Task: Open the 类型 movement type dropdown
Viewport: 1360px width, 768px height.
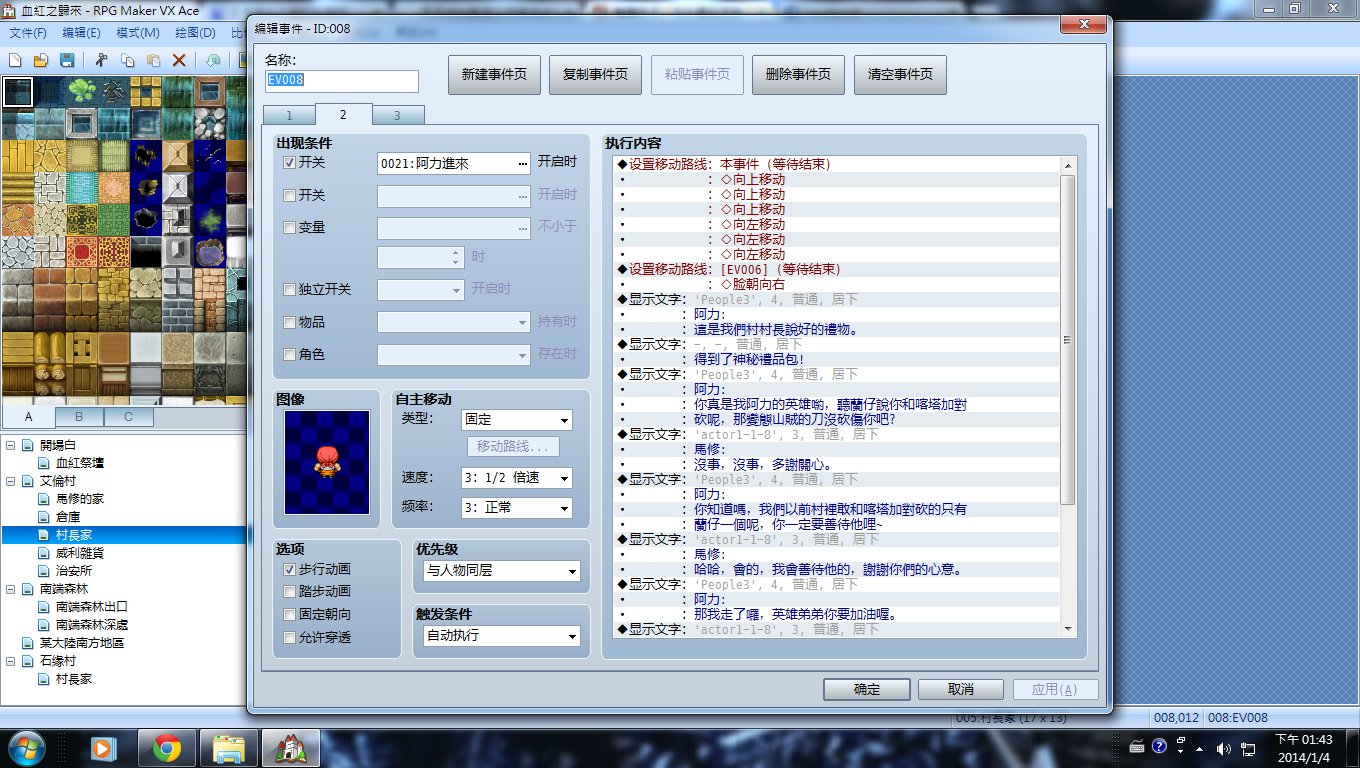Action: [517, 420]
